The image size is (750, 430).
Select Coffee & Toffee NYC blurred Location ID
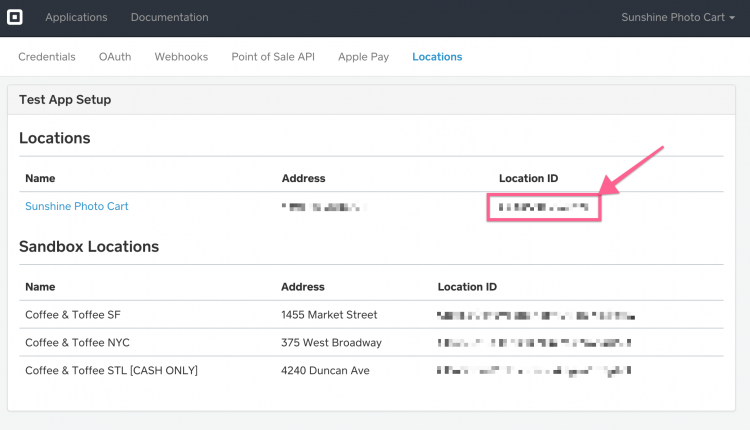pos(534,343)
